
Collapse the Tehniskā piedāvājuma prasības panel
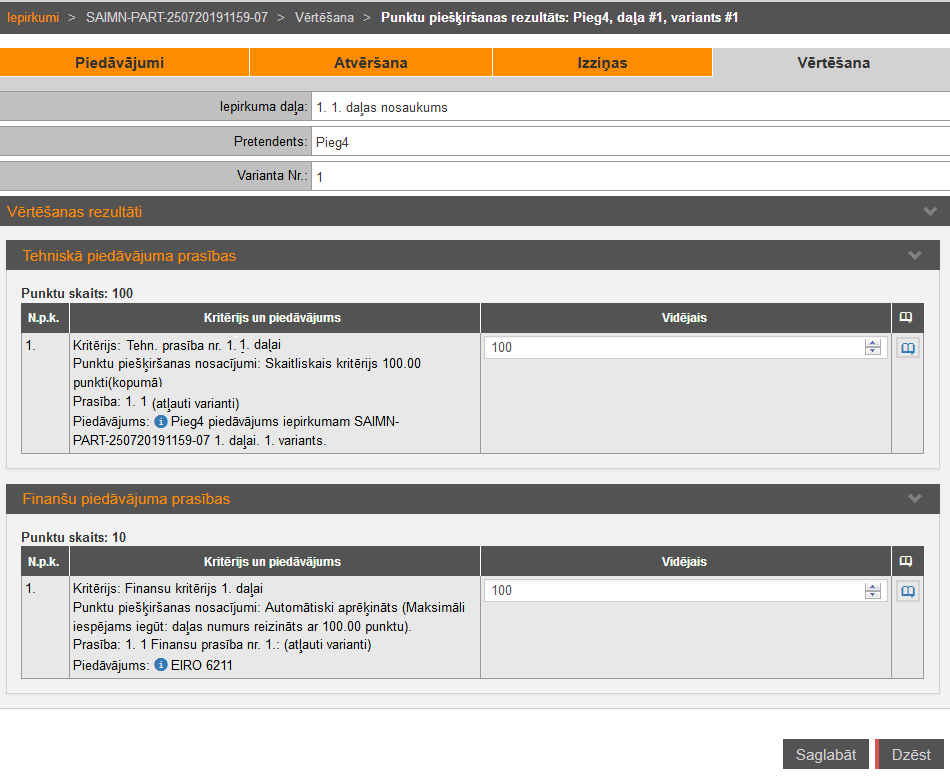click(914, 256)
